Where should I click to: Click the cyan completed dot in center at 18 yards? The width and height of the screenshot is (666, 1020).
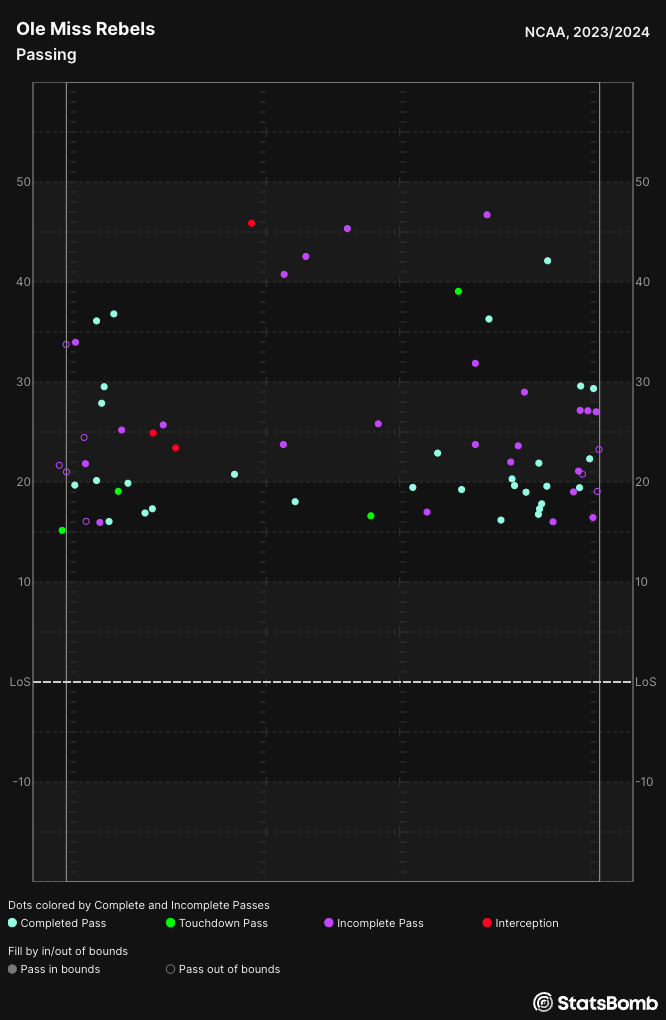295,502
